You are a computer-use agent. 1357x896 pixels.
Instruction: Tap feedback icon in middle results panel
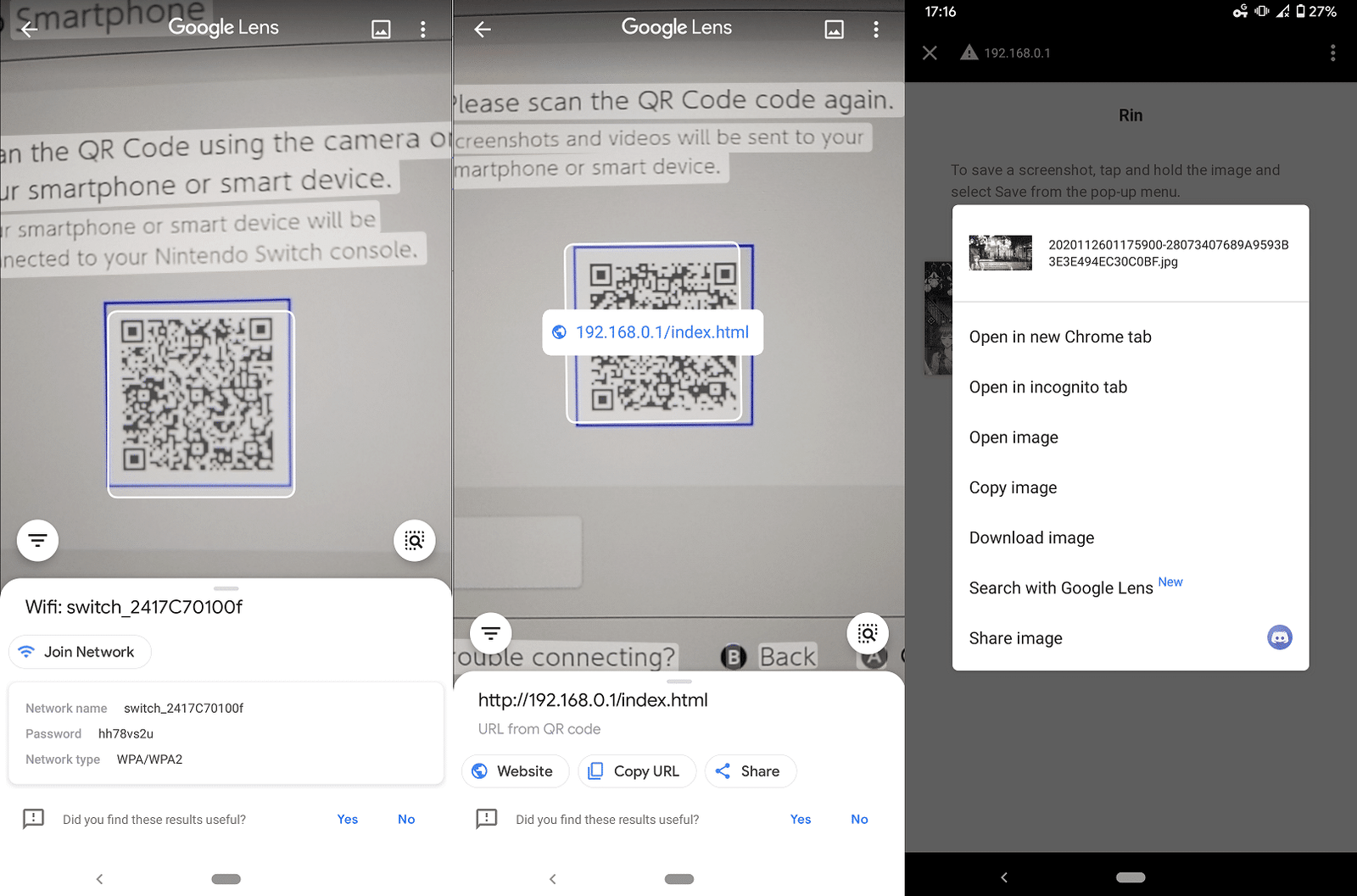[487, 819]
